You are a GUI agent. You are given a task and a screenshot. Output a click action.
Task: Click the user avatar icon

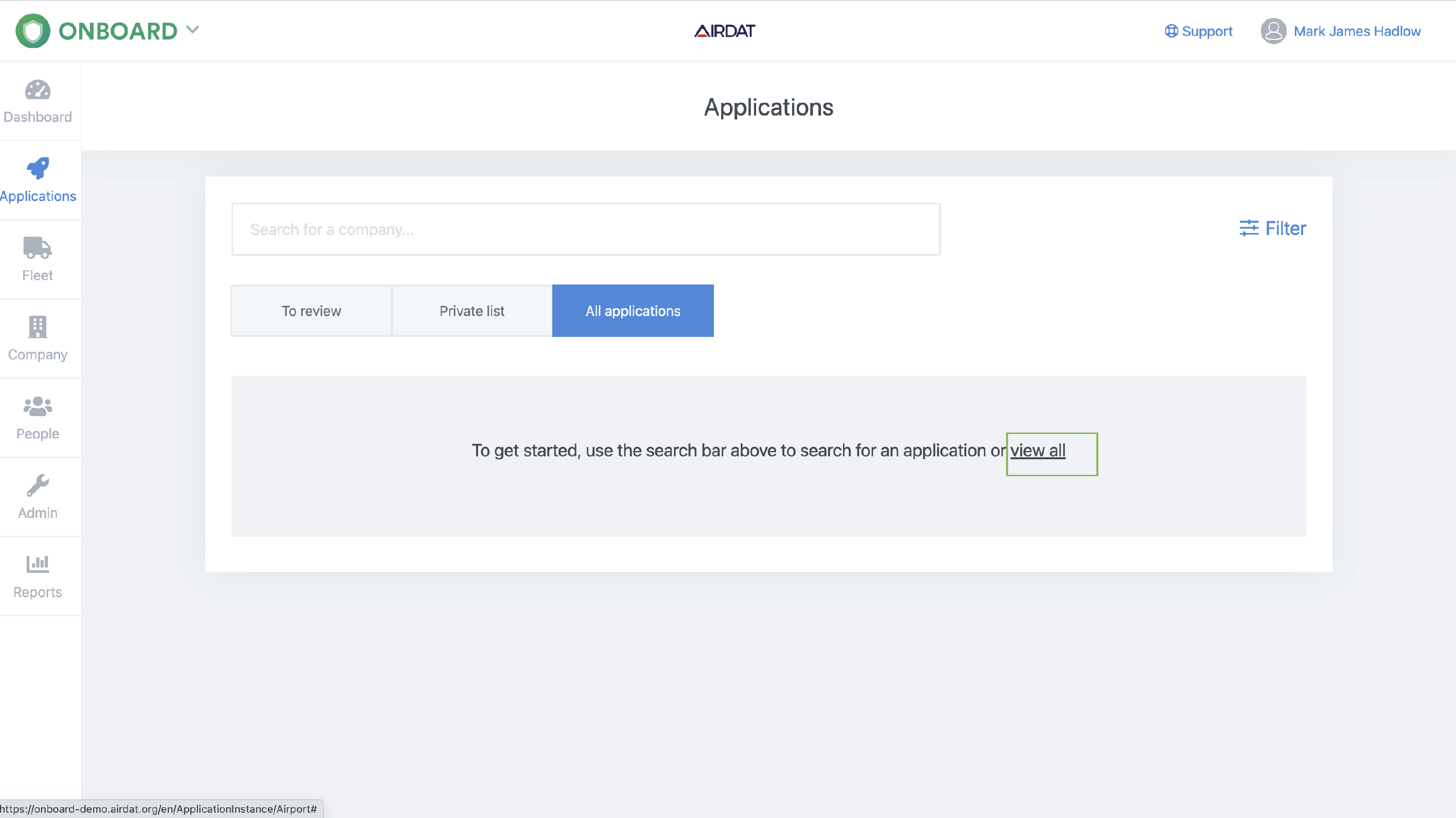[1273, 31]
